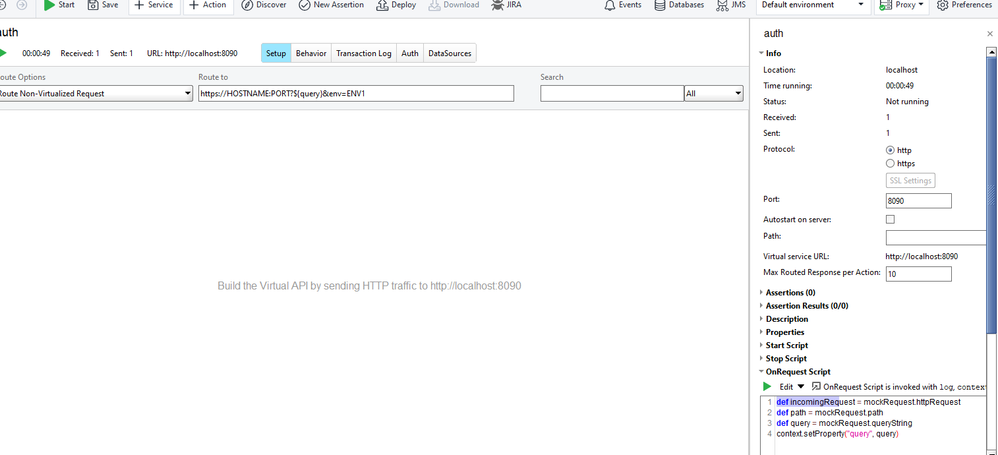998x455 pixels.
Task: Click the Max Routed Response per Action field
Action: click(x=918, y=274)
